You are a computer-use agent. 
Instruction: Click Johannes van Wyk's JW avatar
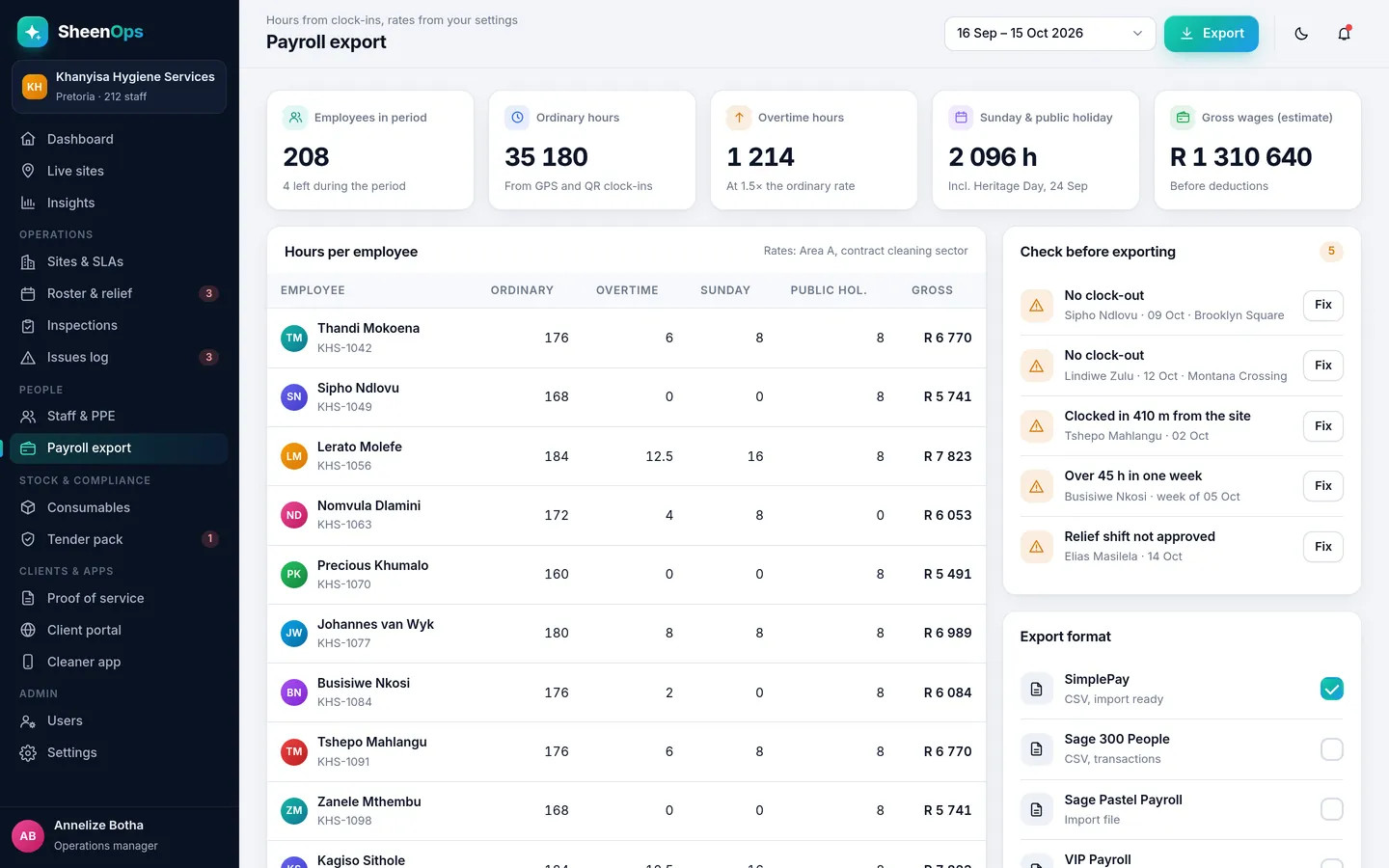point(294,633)
